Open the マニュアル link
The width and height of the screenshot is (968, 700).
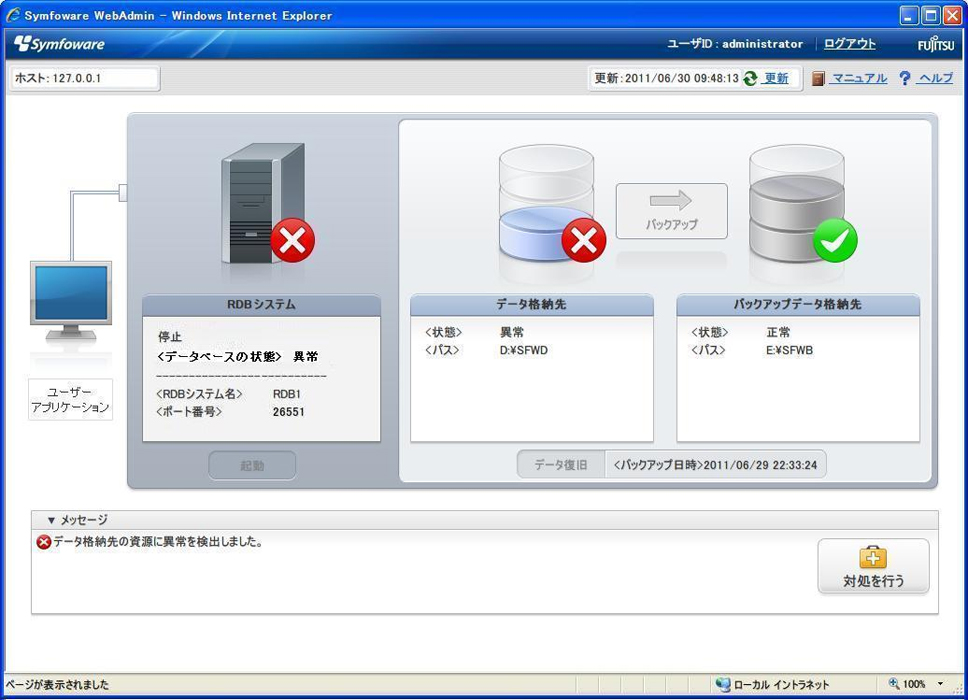[x=859, y=78]
